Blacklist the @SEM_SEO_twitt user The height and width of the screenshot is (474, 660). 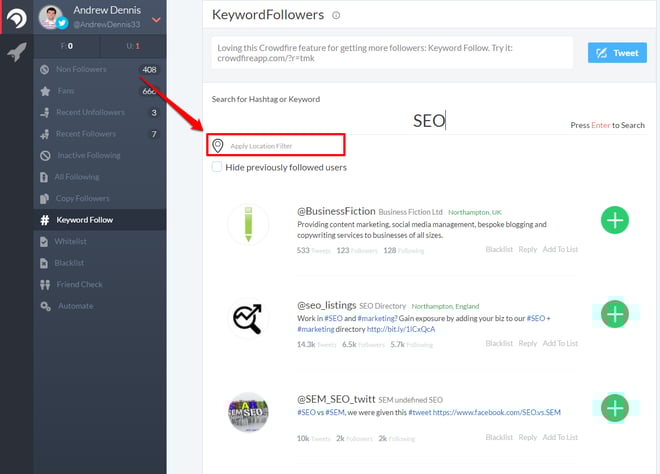pos(499,437)
